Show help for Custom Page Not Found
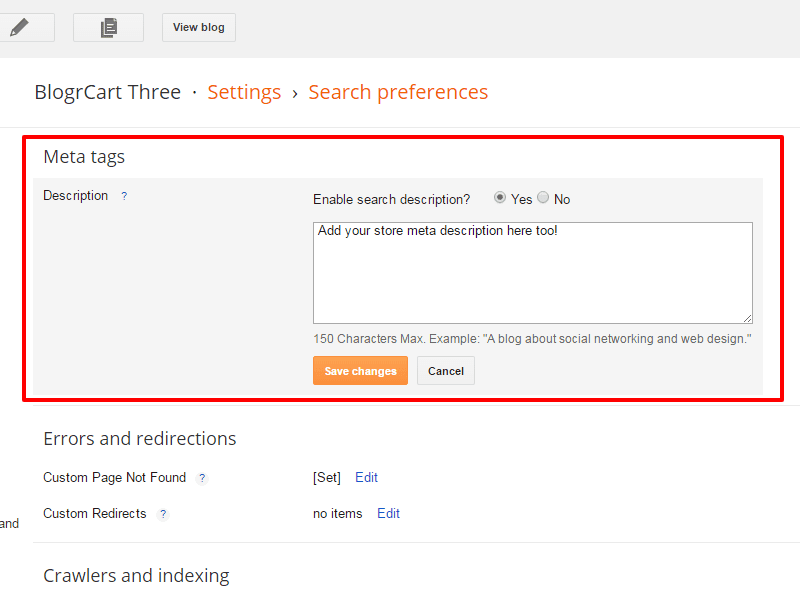Image resolution: width=800 pixels, height=600 pixels. point(202,478)
